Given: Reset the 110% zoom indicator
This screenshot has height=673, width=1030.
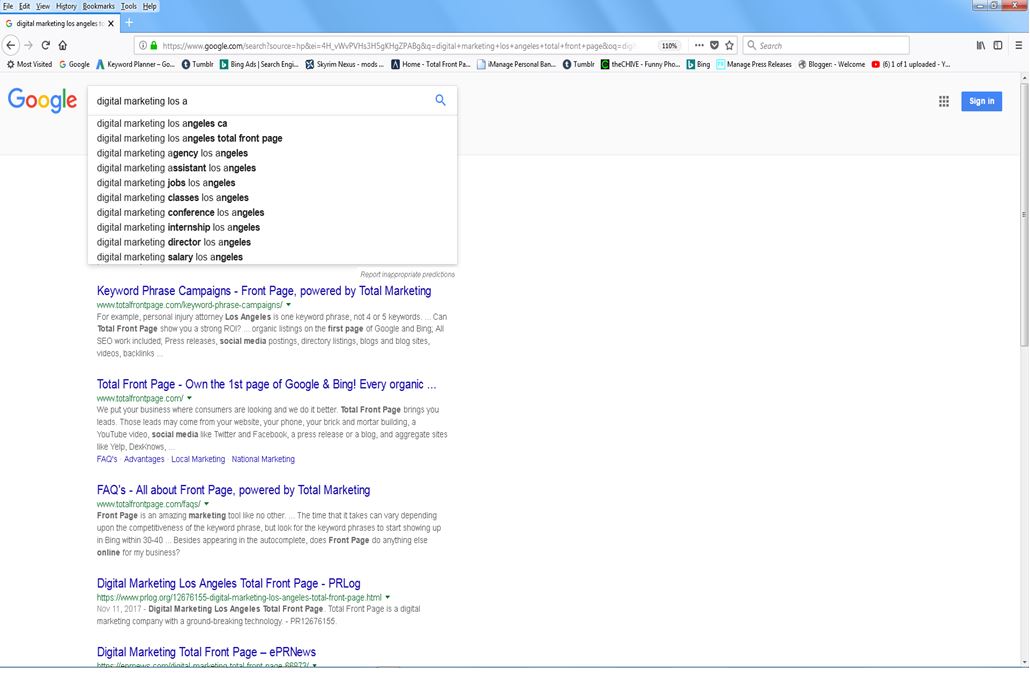Looking at the screenshot, I should [x=669, y=46].
